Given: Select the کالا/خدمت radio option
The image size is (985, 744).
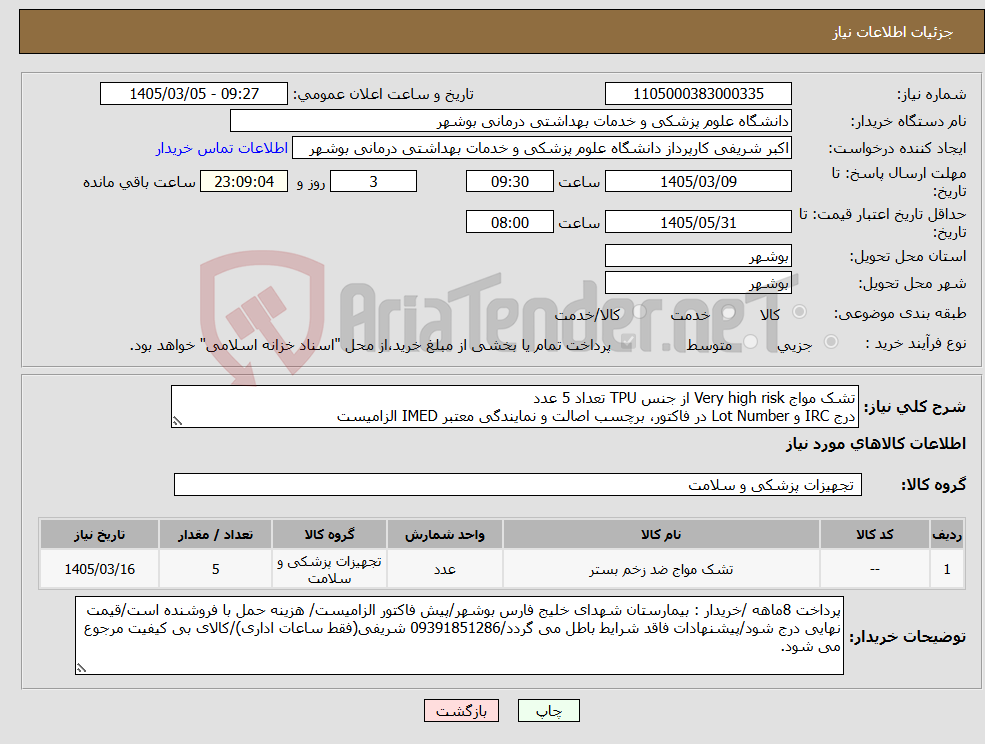Looking at the screenshot, I should 639,312.
